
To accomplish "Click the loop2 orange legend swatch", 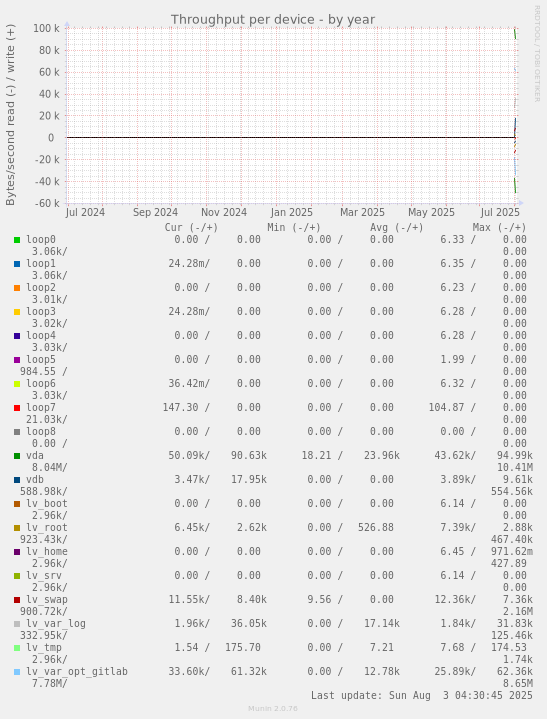I will point(17,288).
